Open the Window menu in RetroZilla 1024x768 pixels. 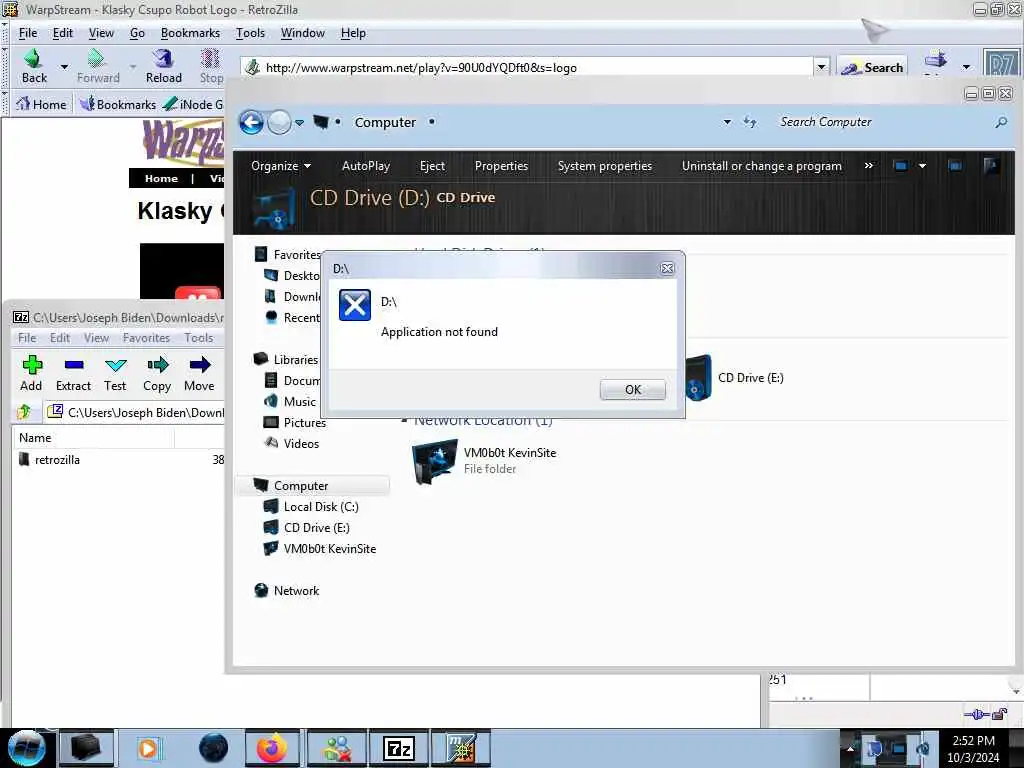click(x=302, y=33)
